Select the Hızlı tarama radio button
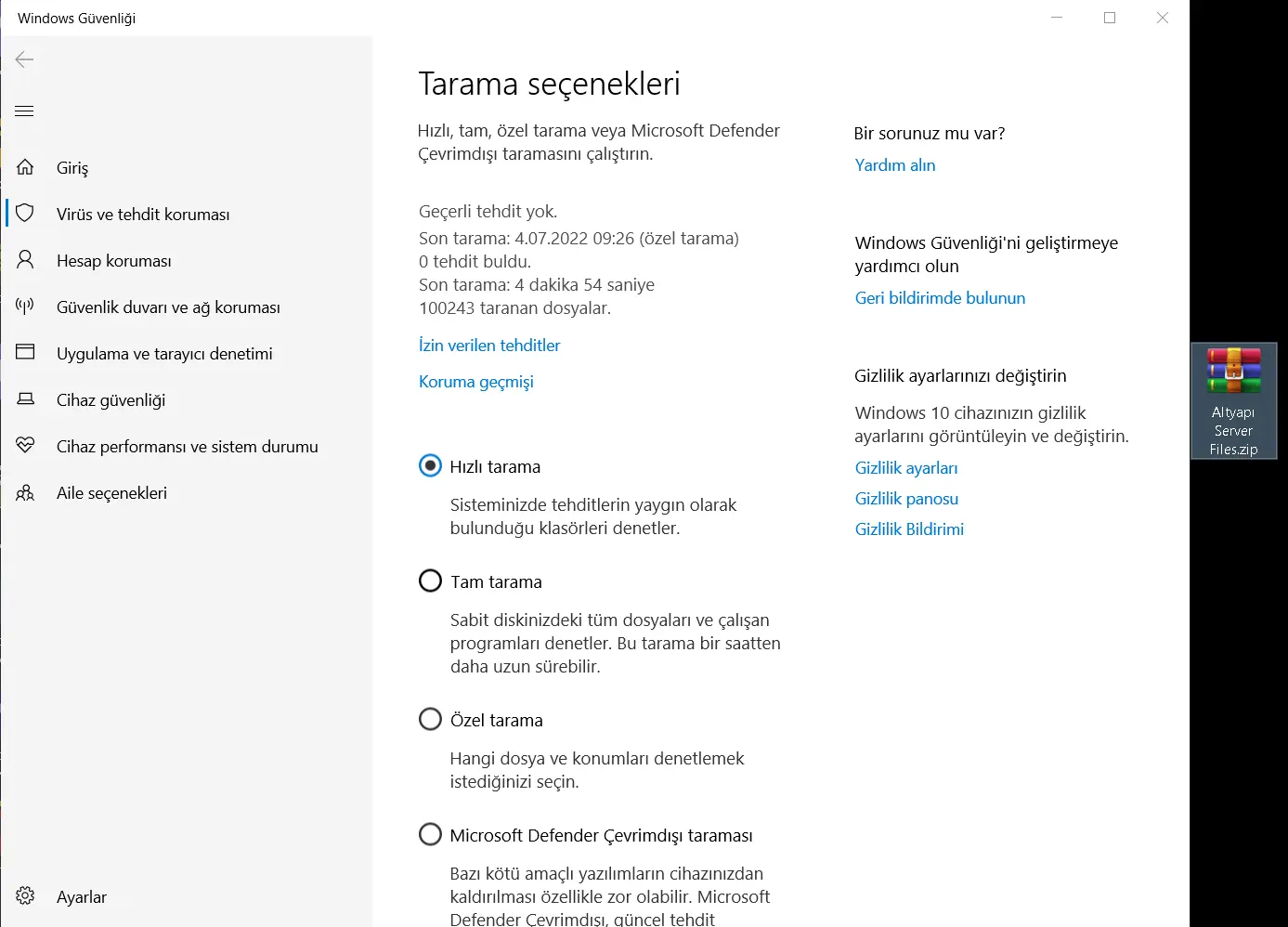This screenshot has height=927, width=1288. click(430, 465)
